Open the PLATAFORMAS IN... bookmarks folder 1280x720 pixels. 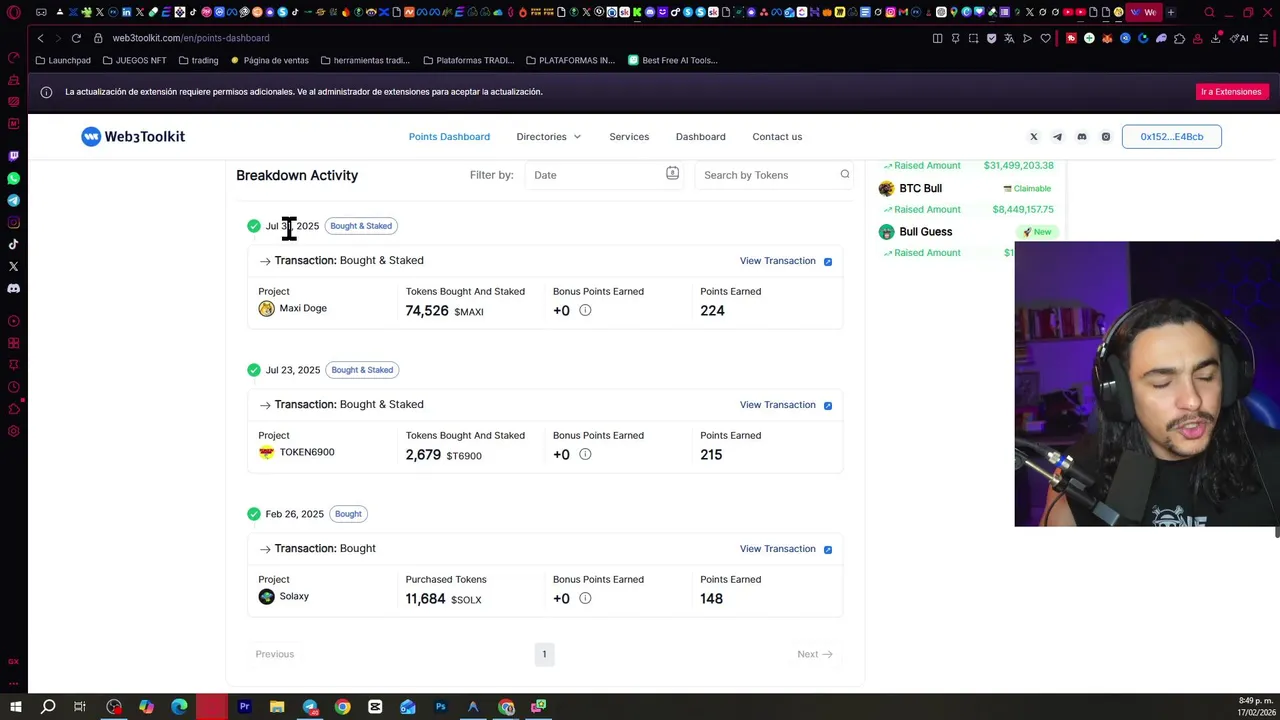tap(570, 60)
